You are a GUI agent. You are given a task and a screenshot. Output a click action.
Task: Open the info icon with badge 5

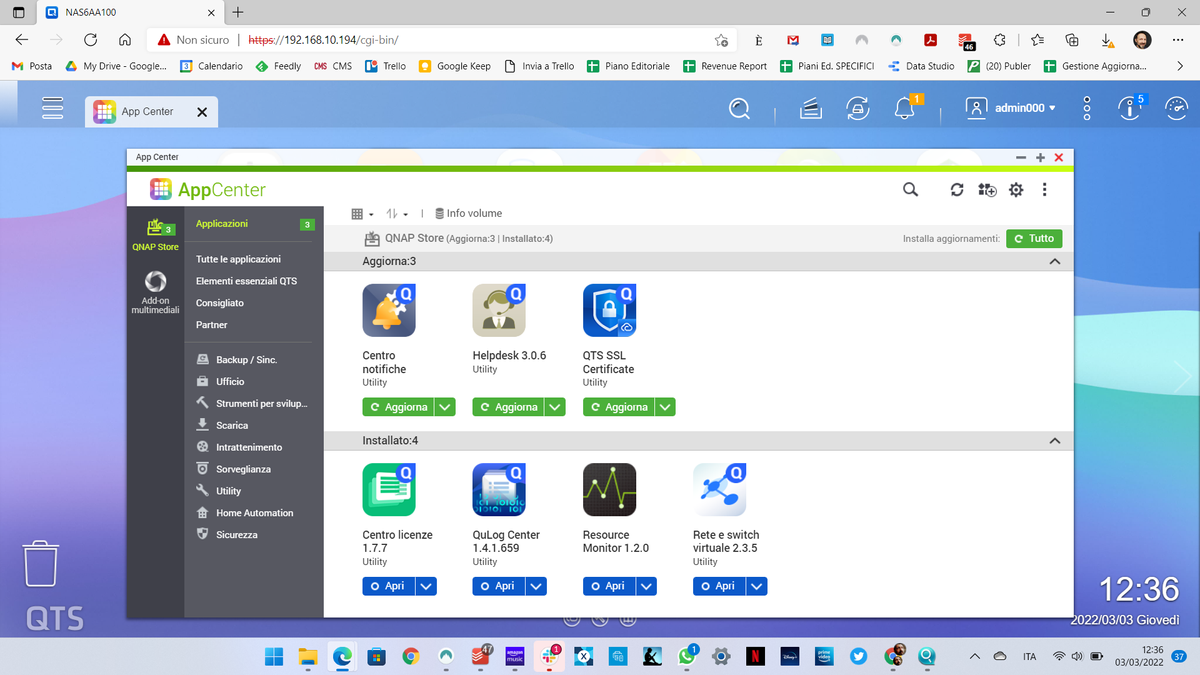click(x=1131, y=108)
